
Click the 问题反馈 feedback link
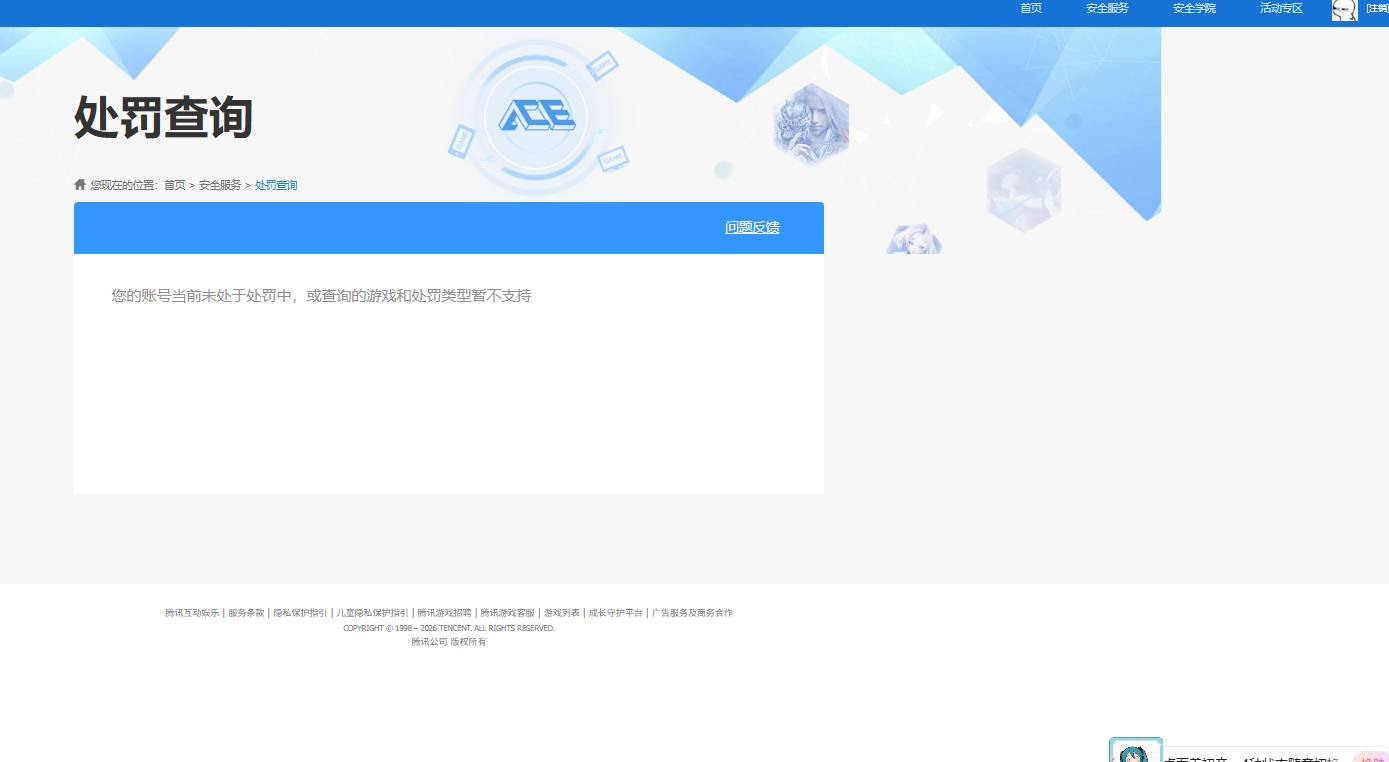point(751,227)
